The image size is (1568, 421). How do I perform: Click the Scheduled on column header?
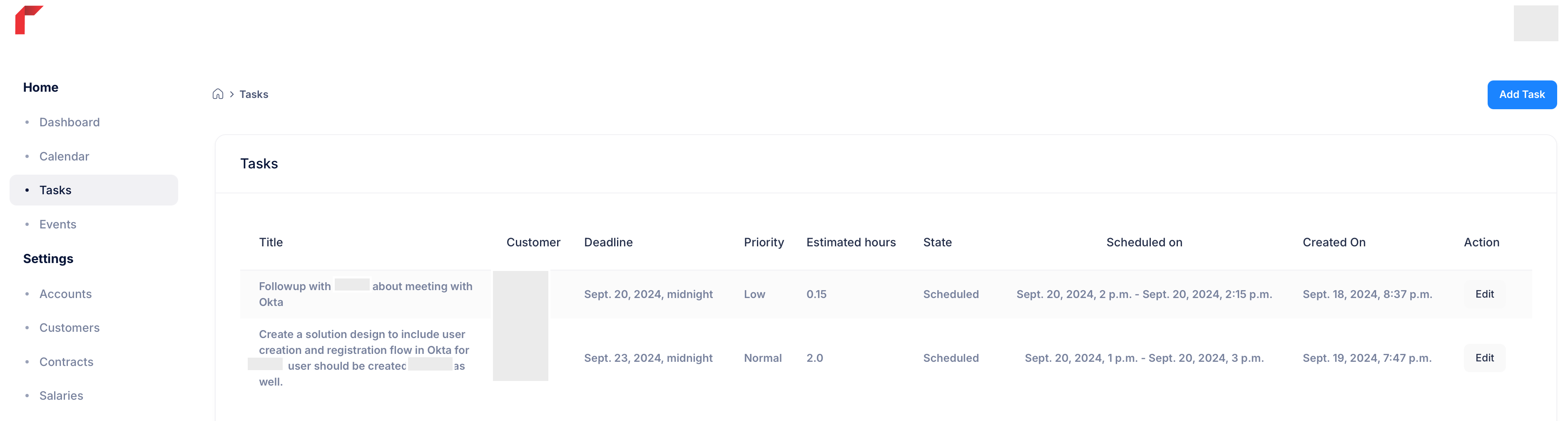pos(1144,242)
